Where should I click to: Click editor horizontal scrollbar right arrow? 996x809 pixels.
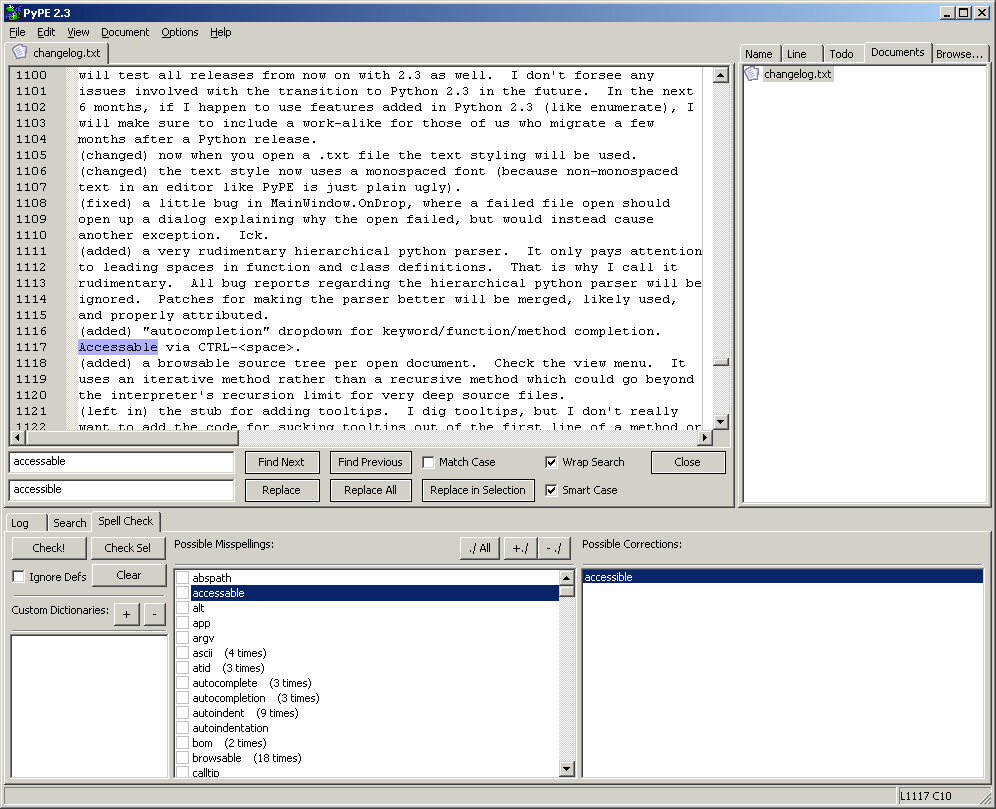point(704,437)
